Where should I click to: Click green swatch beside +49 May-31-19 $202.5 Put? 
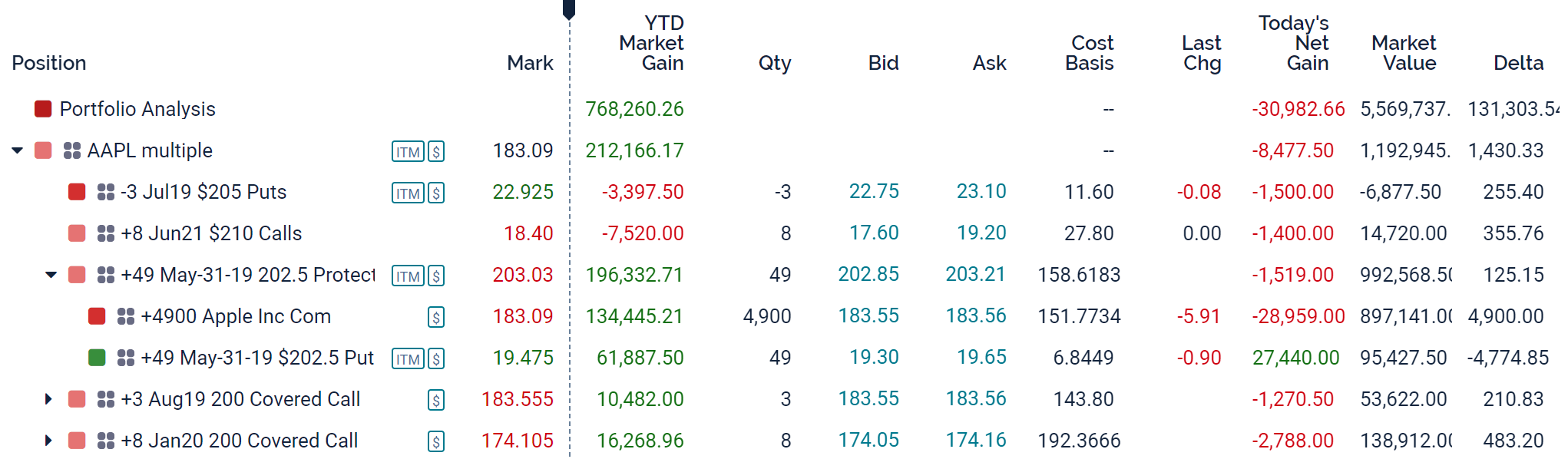(97, 358)
